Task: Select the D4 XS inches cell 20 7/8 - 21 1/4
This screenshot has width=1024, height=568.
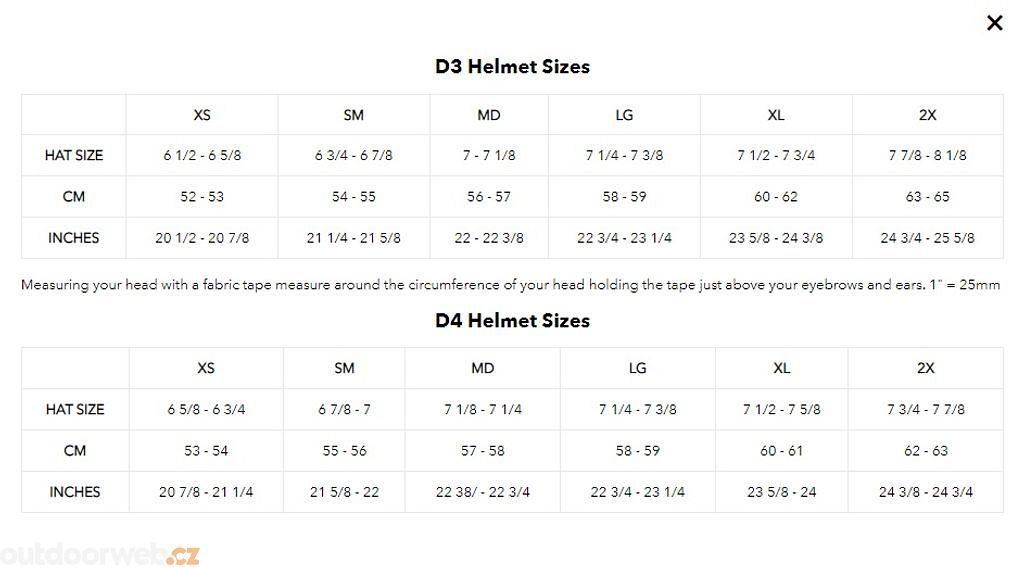Action: 206,492
